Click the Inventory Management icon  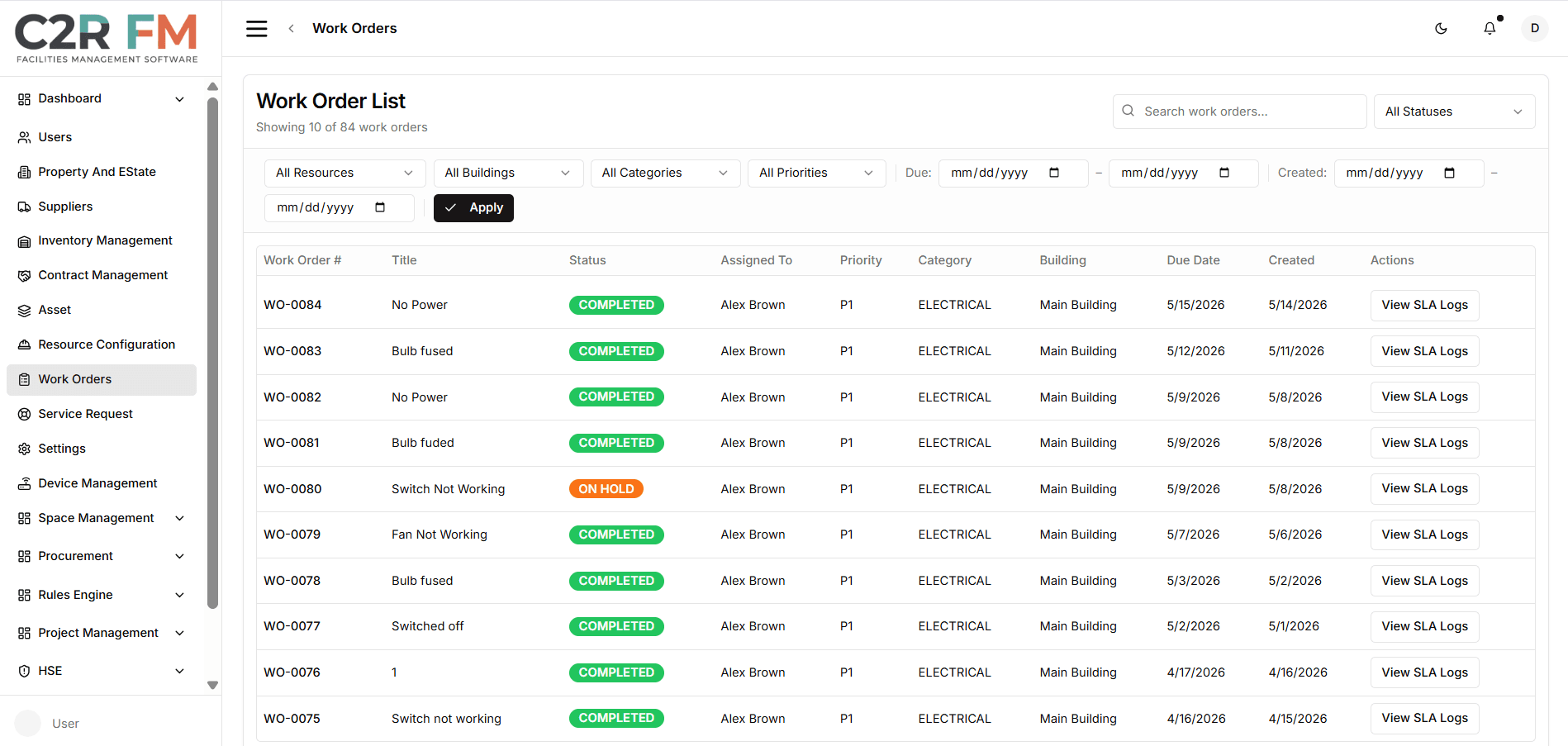pyautogui.click(x=24, y=241)
